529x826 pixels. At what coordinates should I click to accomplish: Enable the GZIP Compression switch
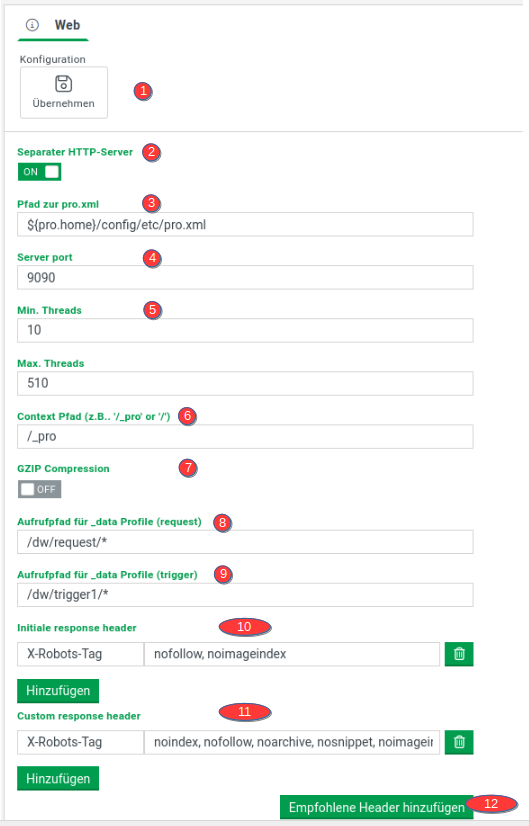pos(40,489)
